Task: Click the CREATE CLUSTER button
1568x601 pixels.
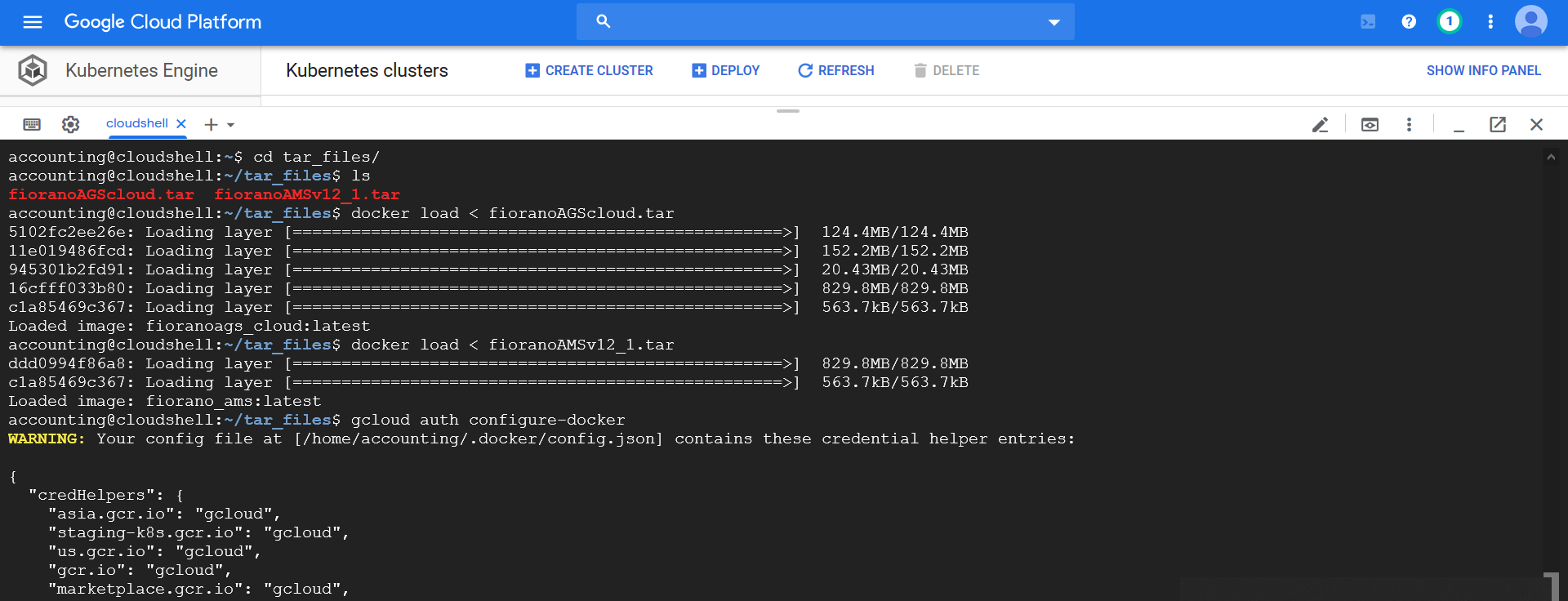Action: pos(589,71)
